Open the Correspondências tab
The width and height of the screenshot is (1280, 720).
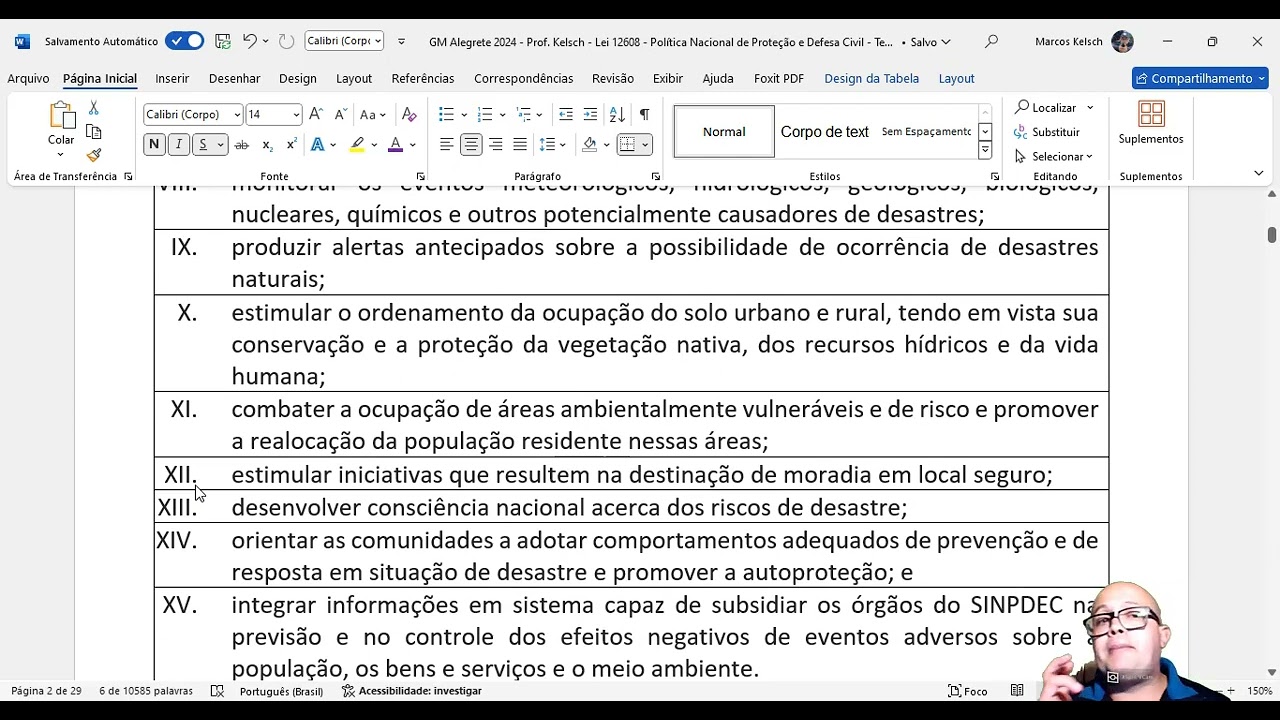coord(523,78)
